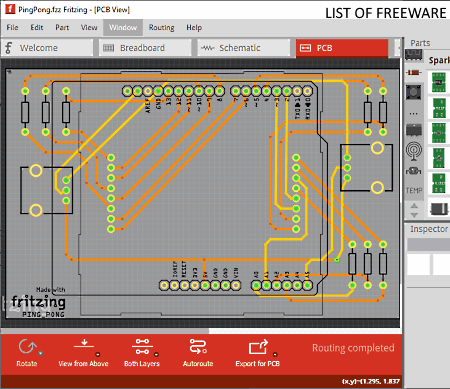
Task: Click the Rotate icon in bottom toolbar
Action: coord(27,347)
